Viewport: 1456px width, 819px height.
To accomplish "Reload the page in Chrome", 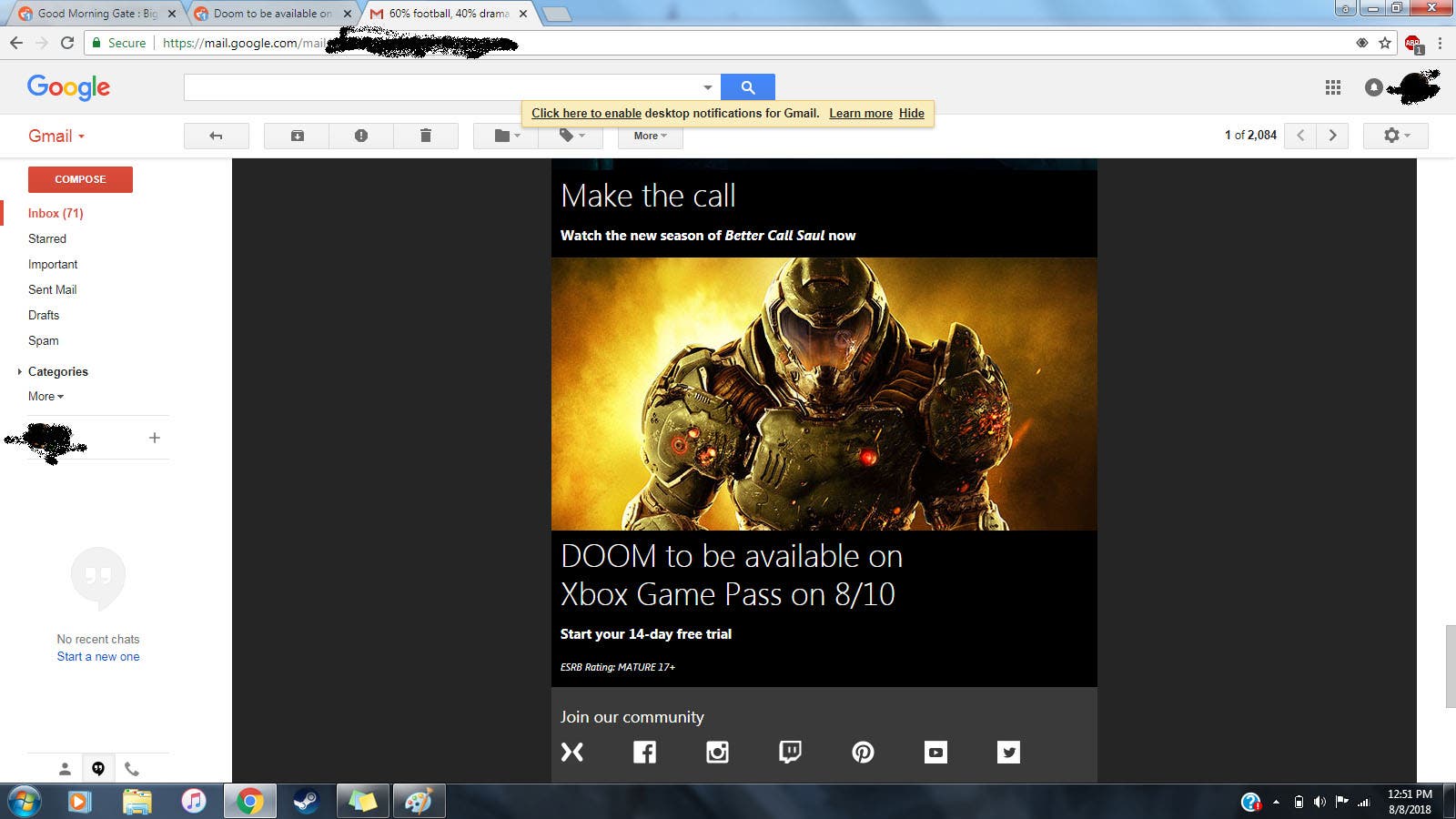I will tap(67, 43).
